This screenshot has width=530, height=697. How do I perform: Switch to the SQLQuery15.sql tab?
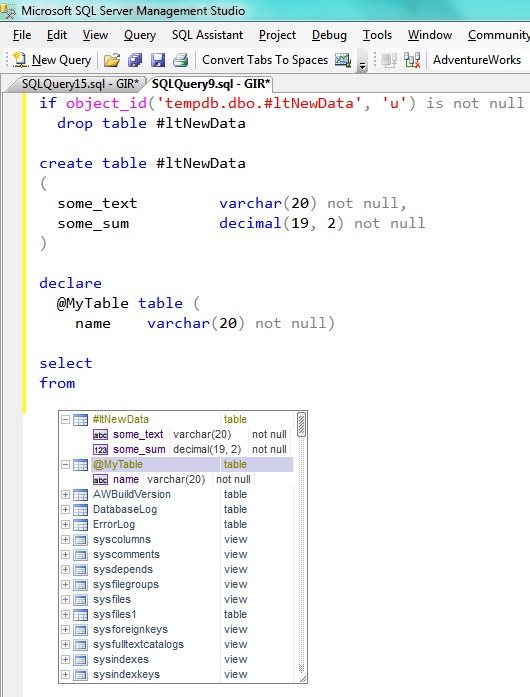(80, 84)
